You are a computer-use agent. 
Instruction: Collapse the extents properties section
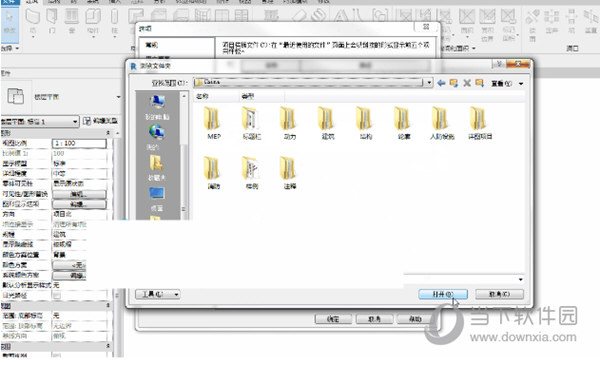tap(108, 305)
